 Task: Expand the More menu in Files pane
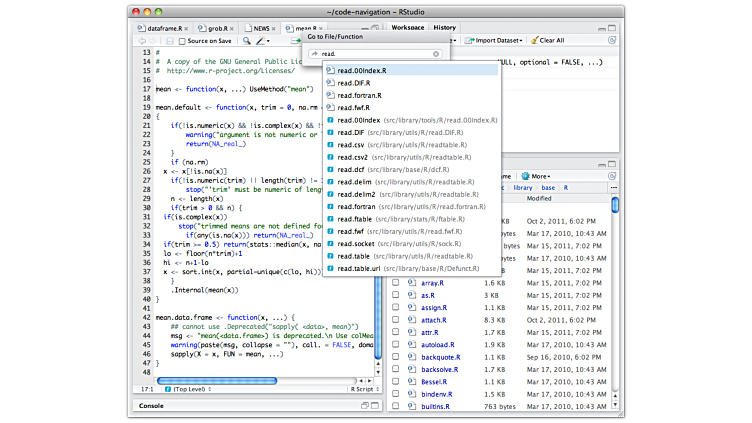click(x=539, y=176)
